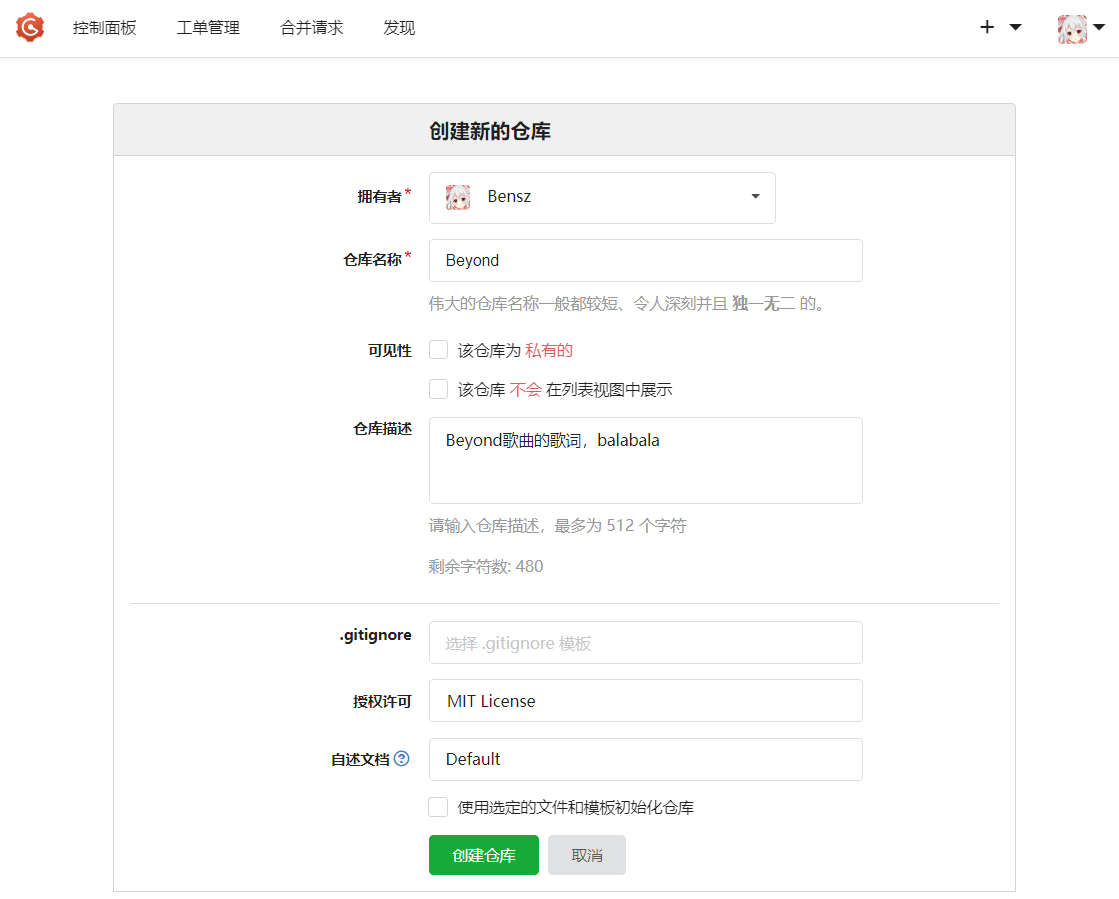Click the 取消 cancel button
Image resolution: width=1119 pixels, height=899 pixels.
(586, 855)
